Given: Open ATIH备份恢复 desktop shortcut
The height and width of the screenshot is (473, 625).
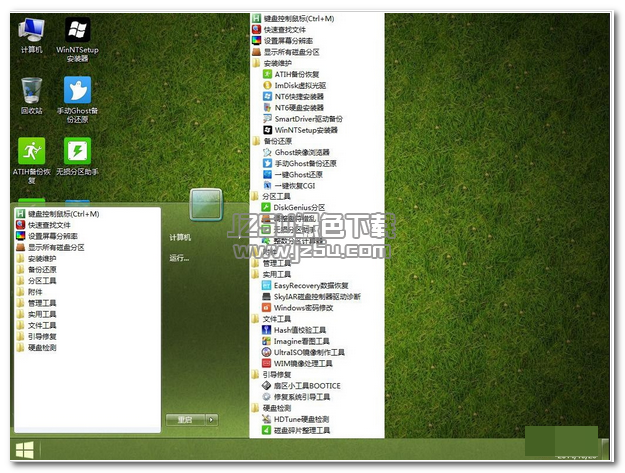Looking at the screenshot, I should tap(31, 161).
